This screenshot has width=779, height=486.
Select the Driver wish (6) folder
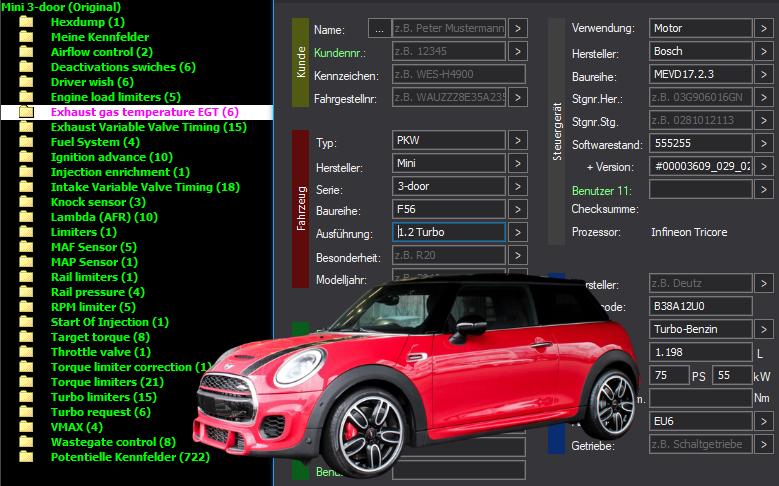[92, 82]
